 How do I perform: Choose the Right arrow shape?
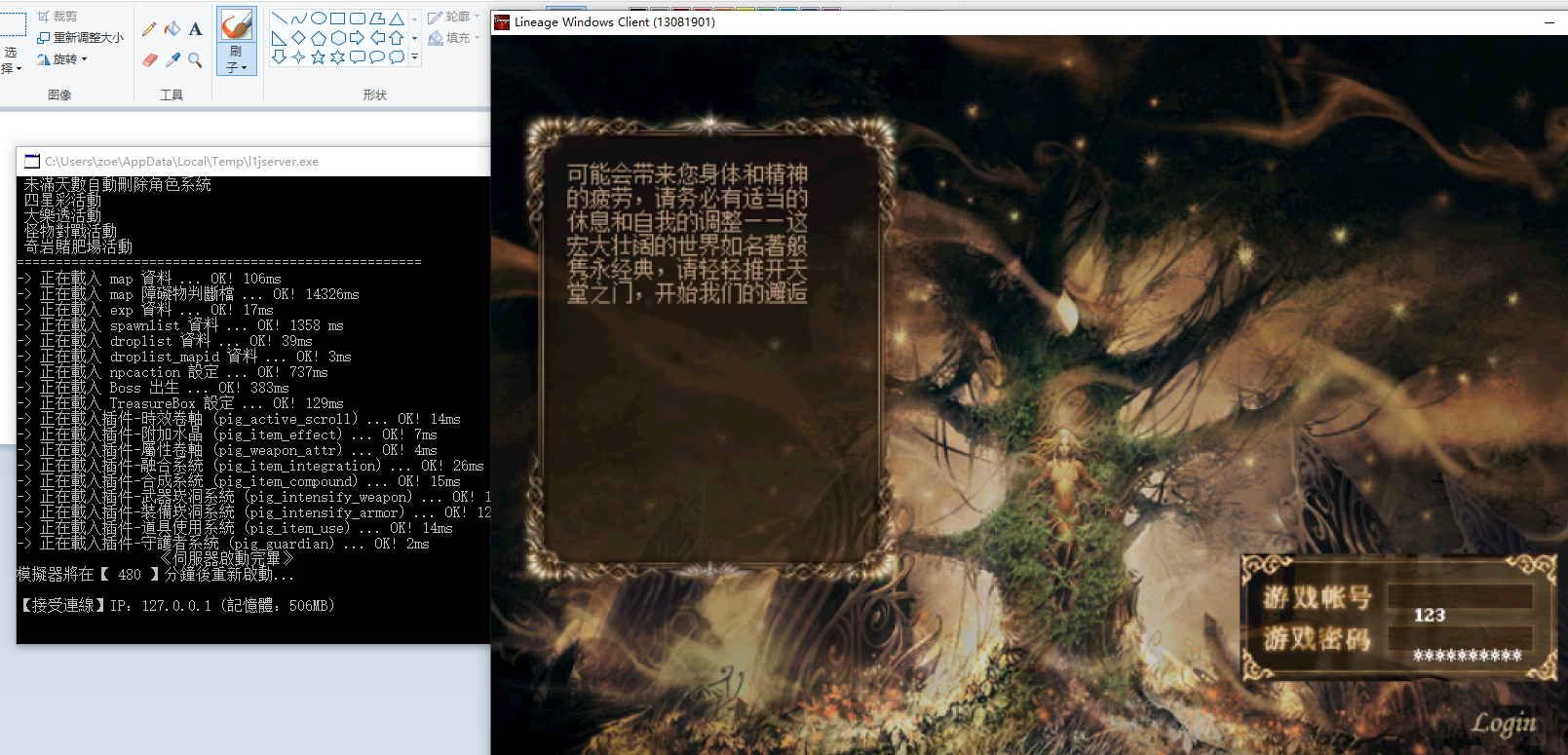358,38
